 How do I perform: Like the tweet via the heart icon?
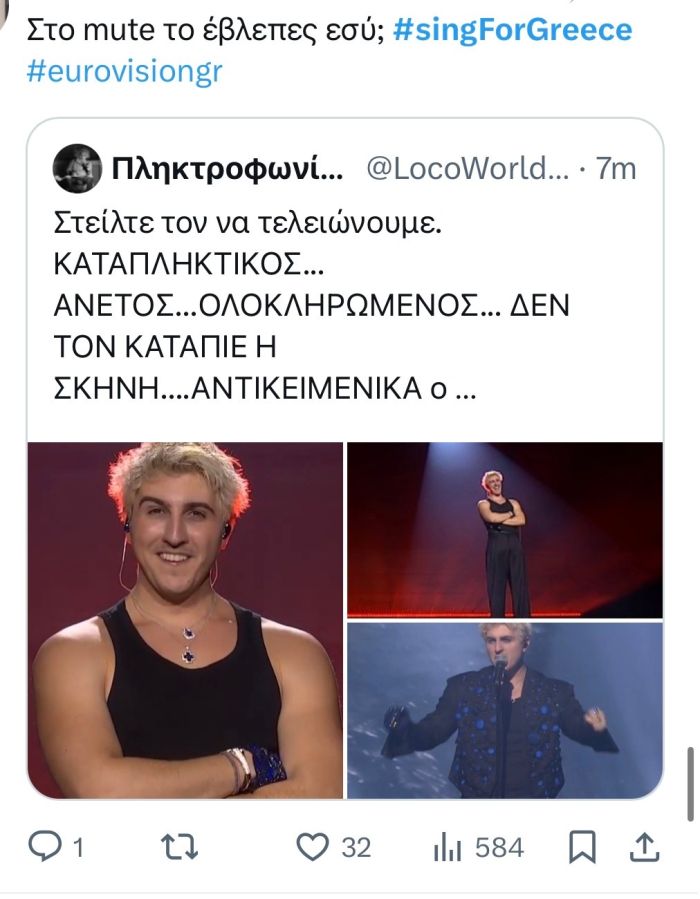pyautogui.click(x=312, y=847)
